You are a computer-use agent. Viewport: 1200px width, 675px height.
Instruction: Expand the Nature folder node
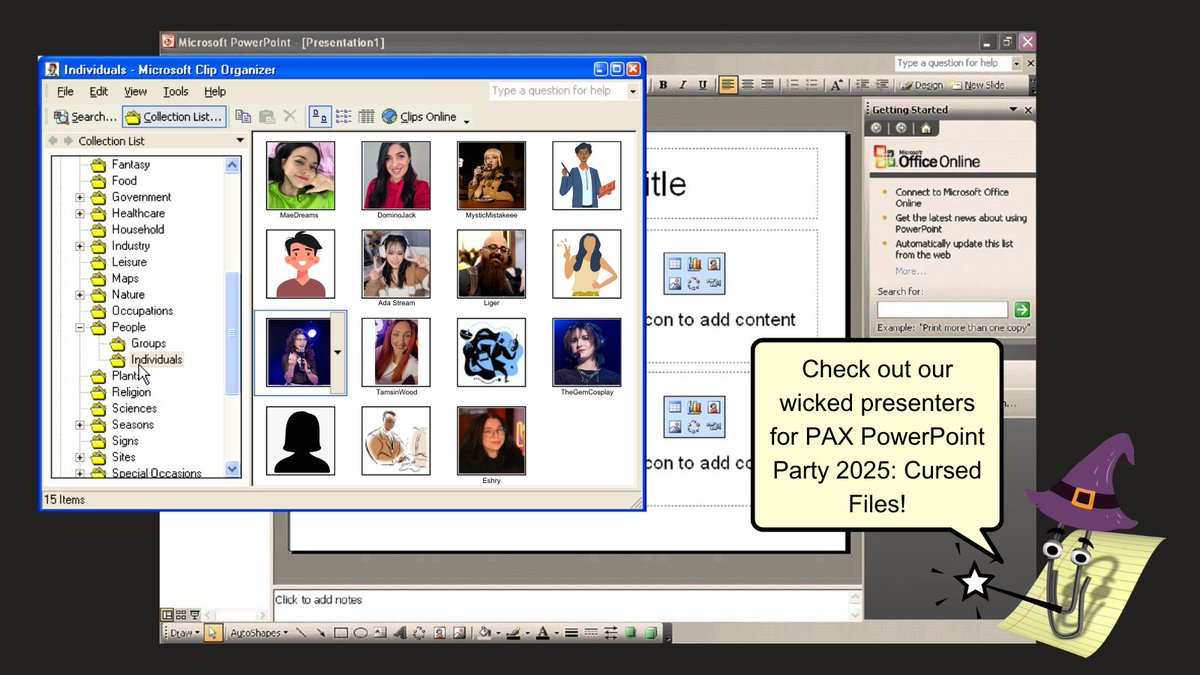[x=80, y=295]
